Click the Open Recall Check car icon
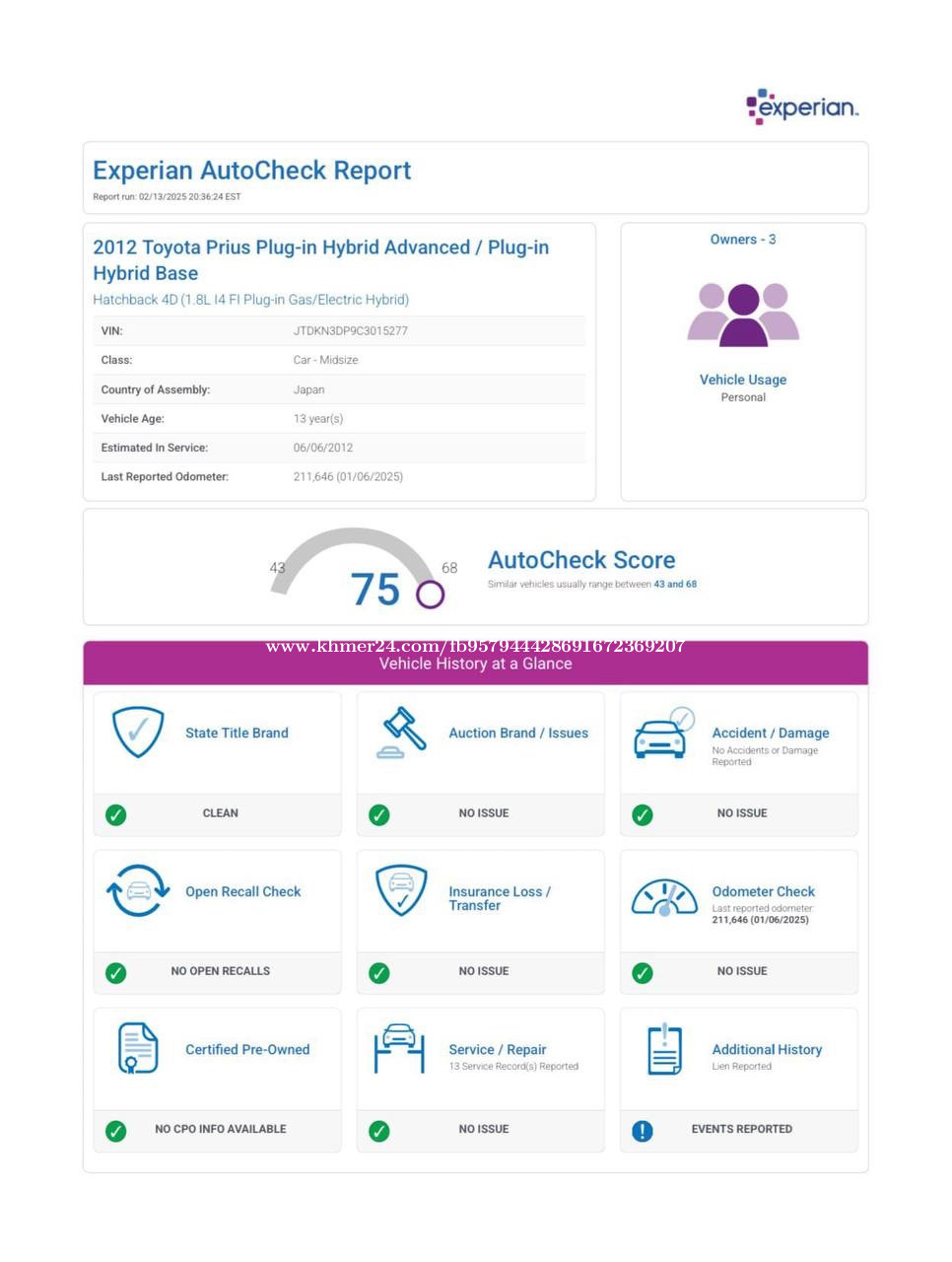 pos(138,890)
